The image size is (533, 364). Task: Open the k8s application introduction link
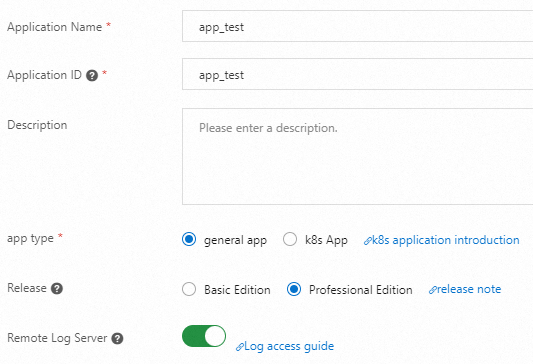[446, 240]
